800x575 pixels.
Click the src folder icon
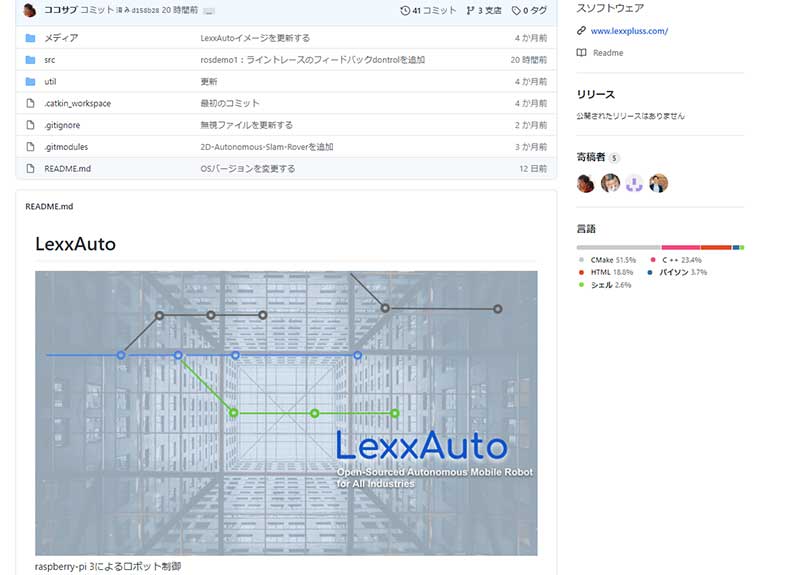coord(30,60)
